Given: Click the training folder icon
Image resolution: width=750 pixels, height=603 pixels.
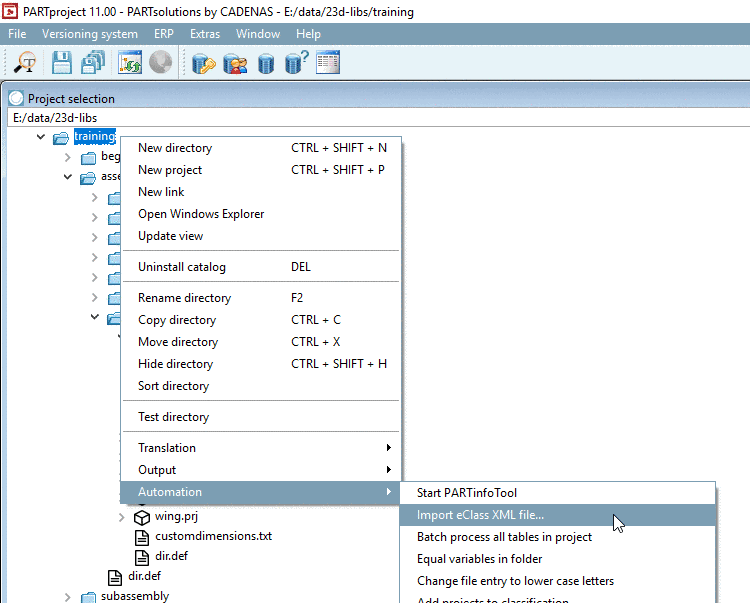Looking at the screenshot, I should click(x=61, y=138).
